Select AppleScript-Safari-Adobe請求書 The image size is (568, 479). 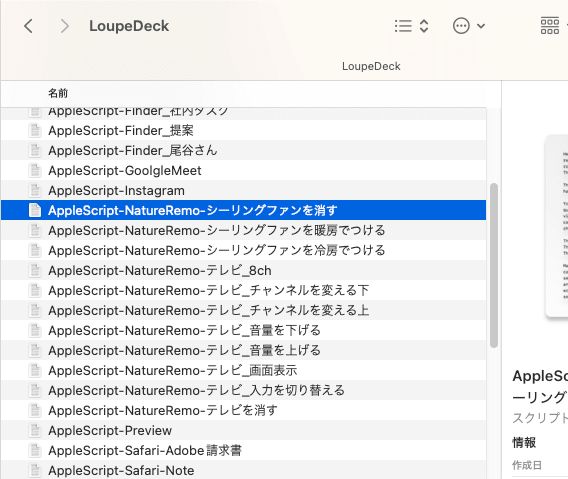point(243,450)
